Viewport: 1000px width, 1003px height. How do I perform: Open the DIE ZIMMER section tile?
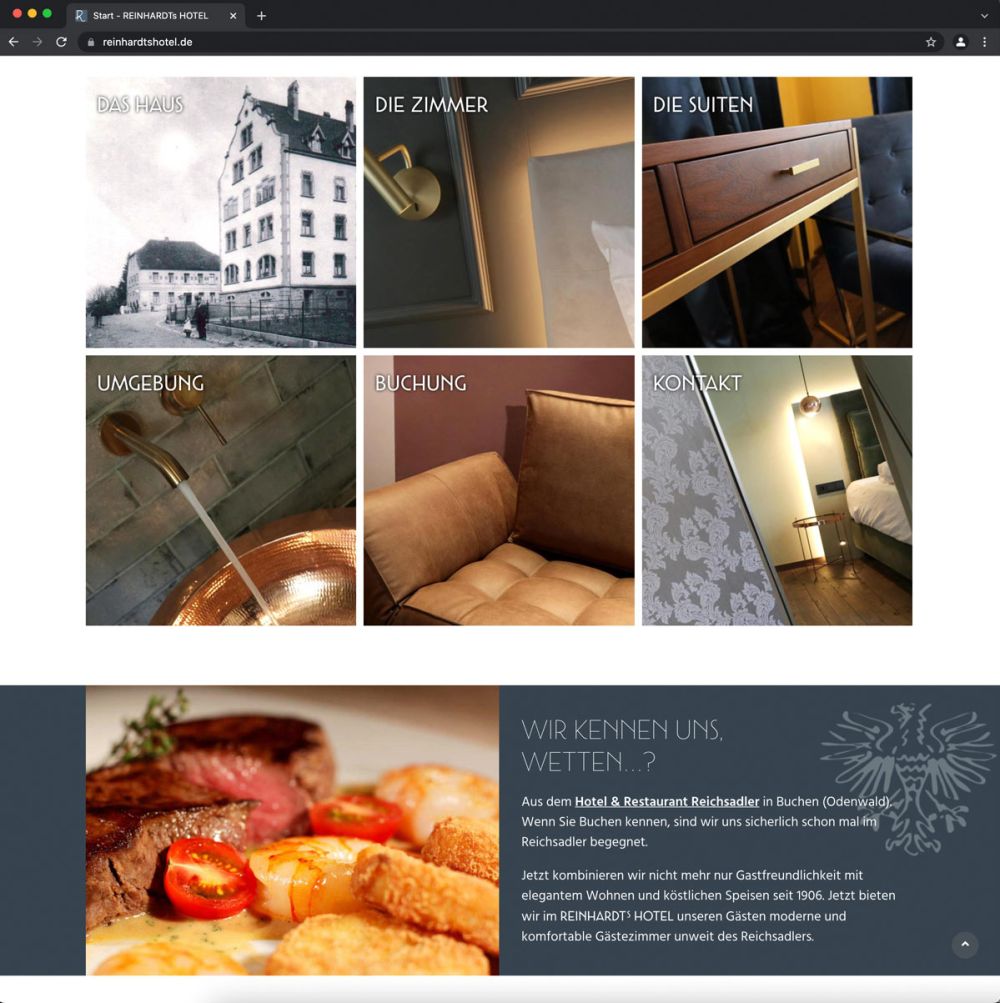tap(498, 211)
